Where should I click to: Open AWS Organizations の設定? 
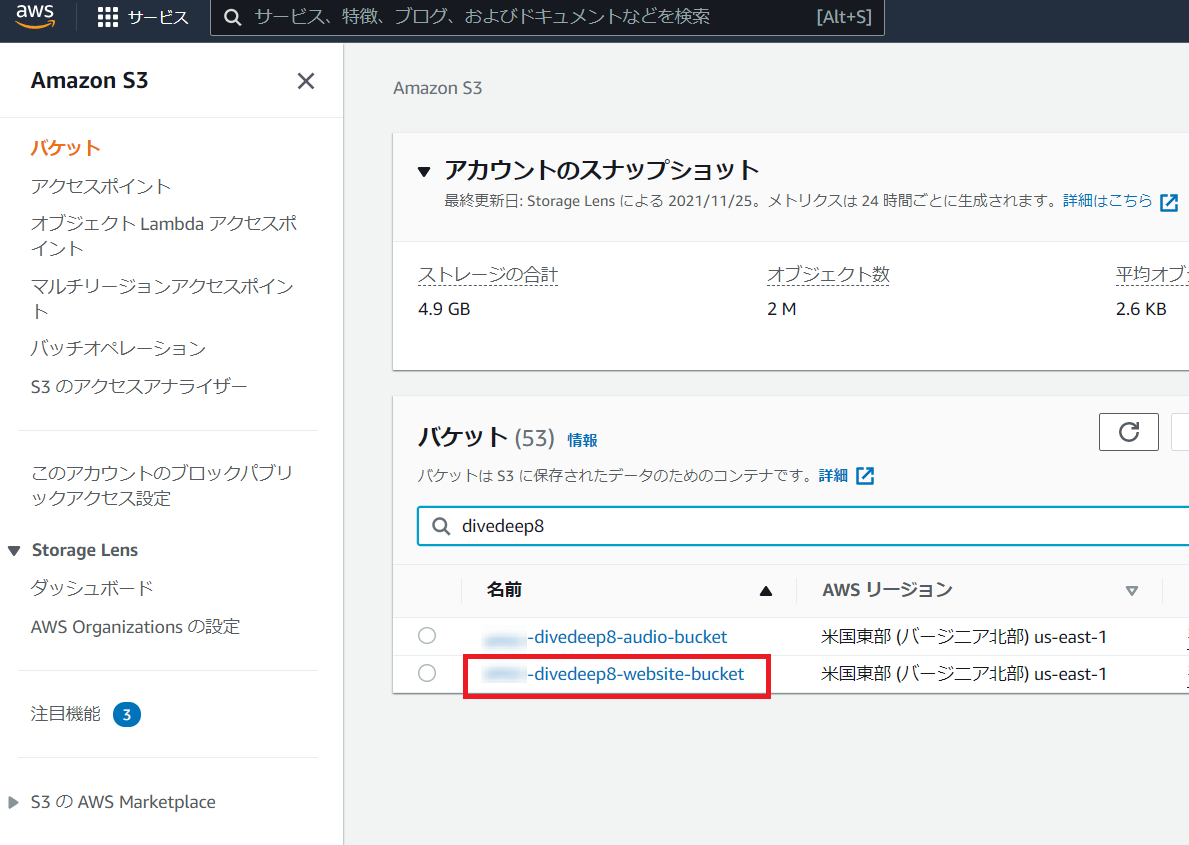tap(135, 627)
